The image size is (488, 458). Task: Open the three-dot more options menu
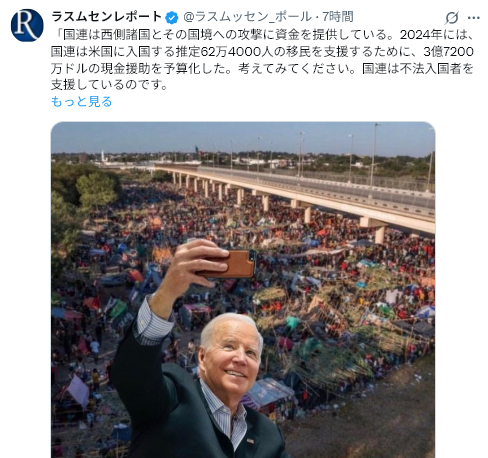point(473,17)
